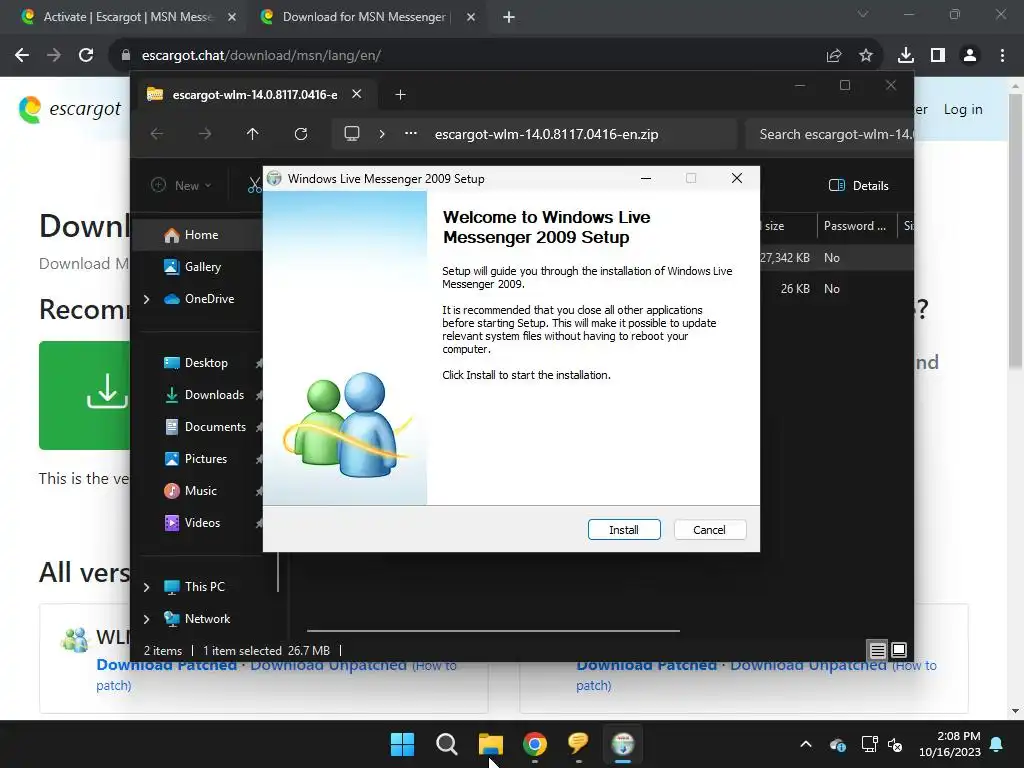Click Chrome back button

(22, 56)
